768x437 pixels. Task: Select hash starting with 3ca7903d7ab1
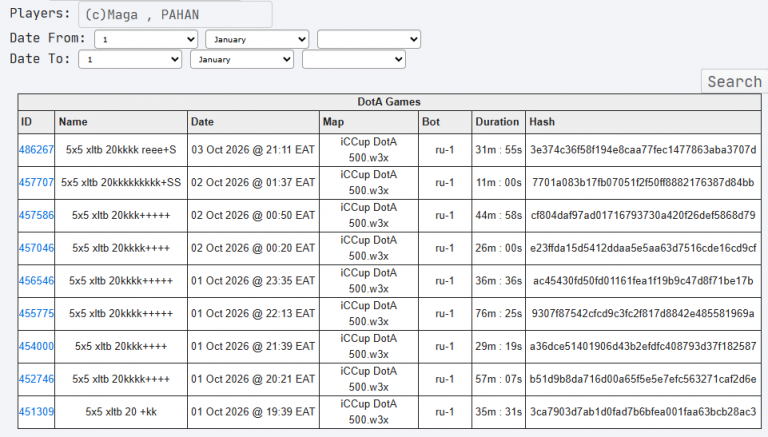[x=643, y=412]
